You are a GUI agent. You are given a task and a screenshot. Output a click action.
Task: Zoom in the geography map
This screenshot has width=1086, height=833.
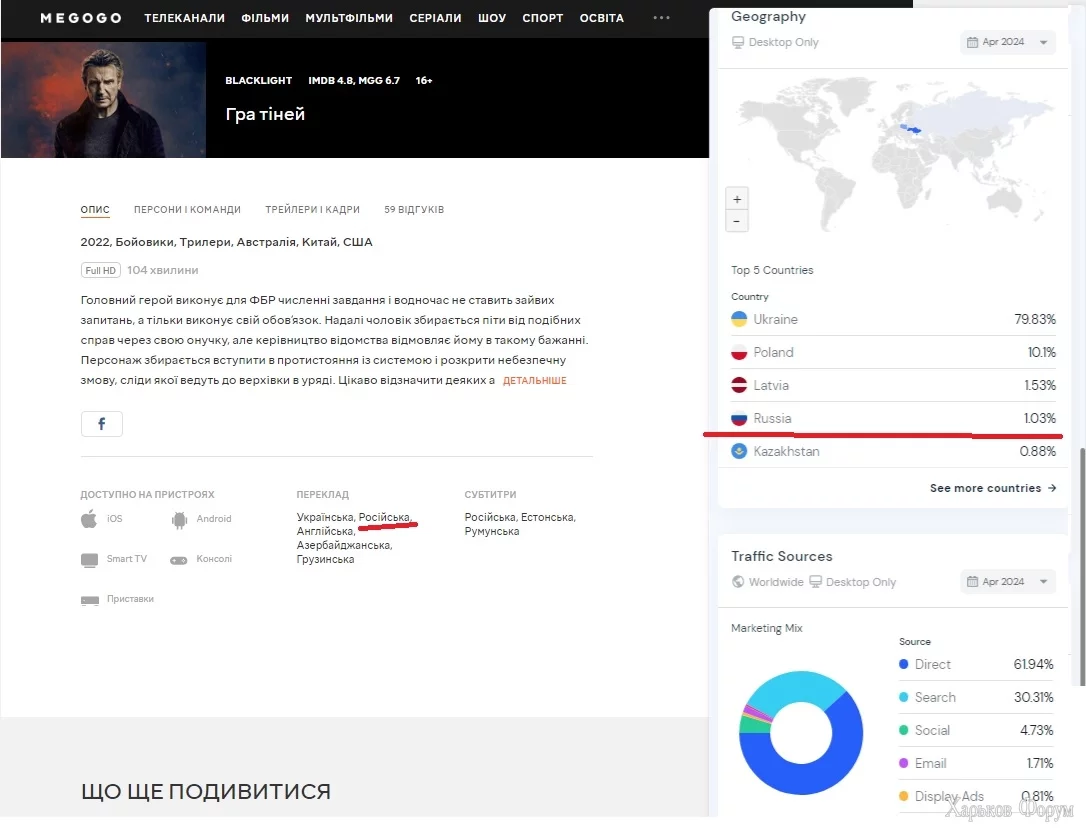tap(737, 199)
